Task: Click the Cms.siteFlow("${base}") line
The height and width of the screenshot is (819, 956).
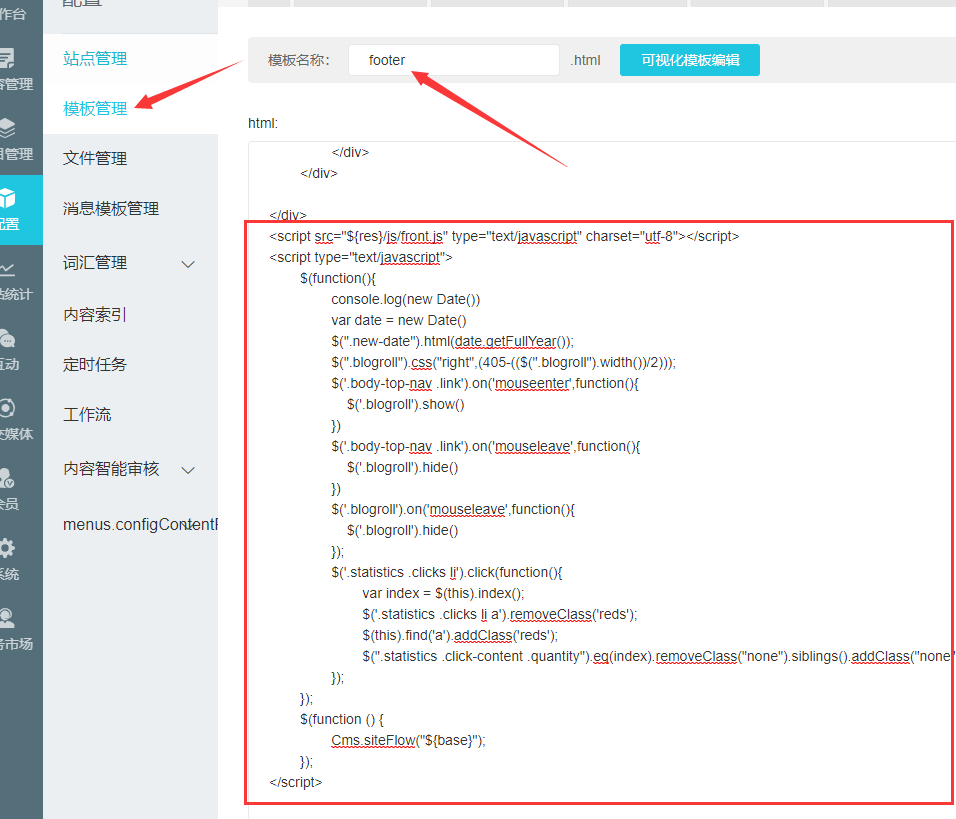Action: coord(408,740)
